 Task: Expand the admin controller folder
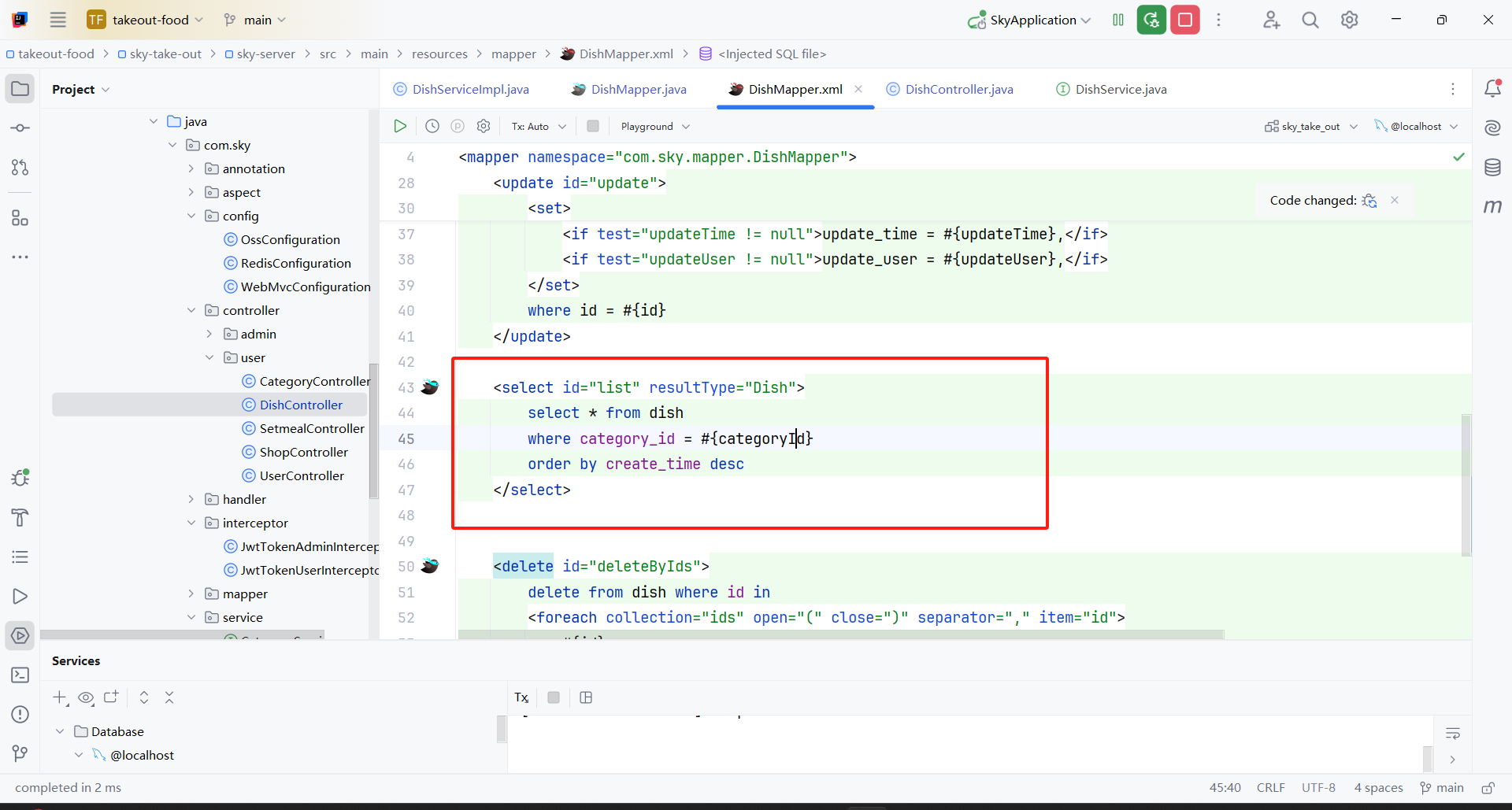(x=209, y=334)
